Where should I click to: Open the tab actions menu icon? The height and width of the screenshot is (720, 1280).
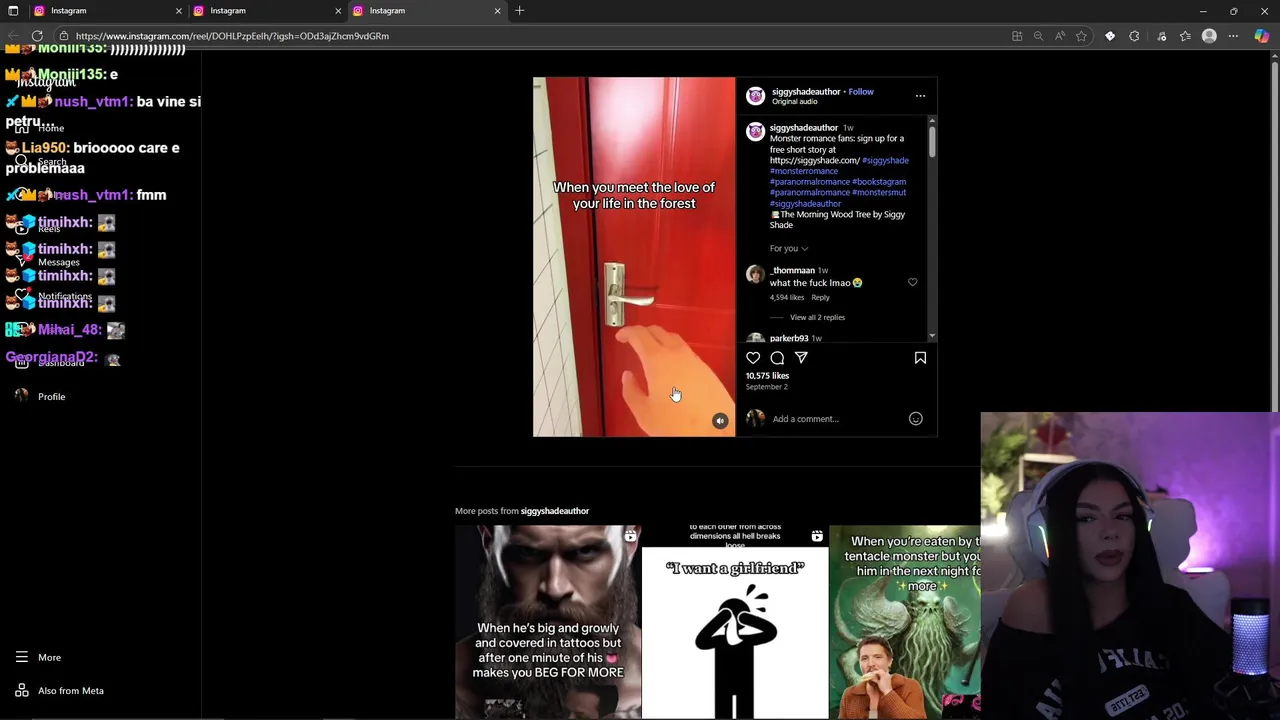pos(13,11)
